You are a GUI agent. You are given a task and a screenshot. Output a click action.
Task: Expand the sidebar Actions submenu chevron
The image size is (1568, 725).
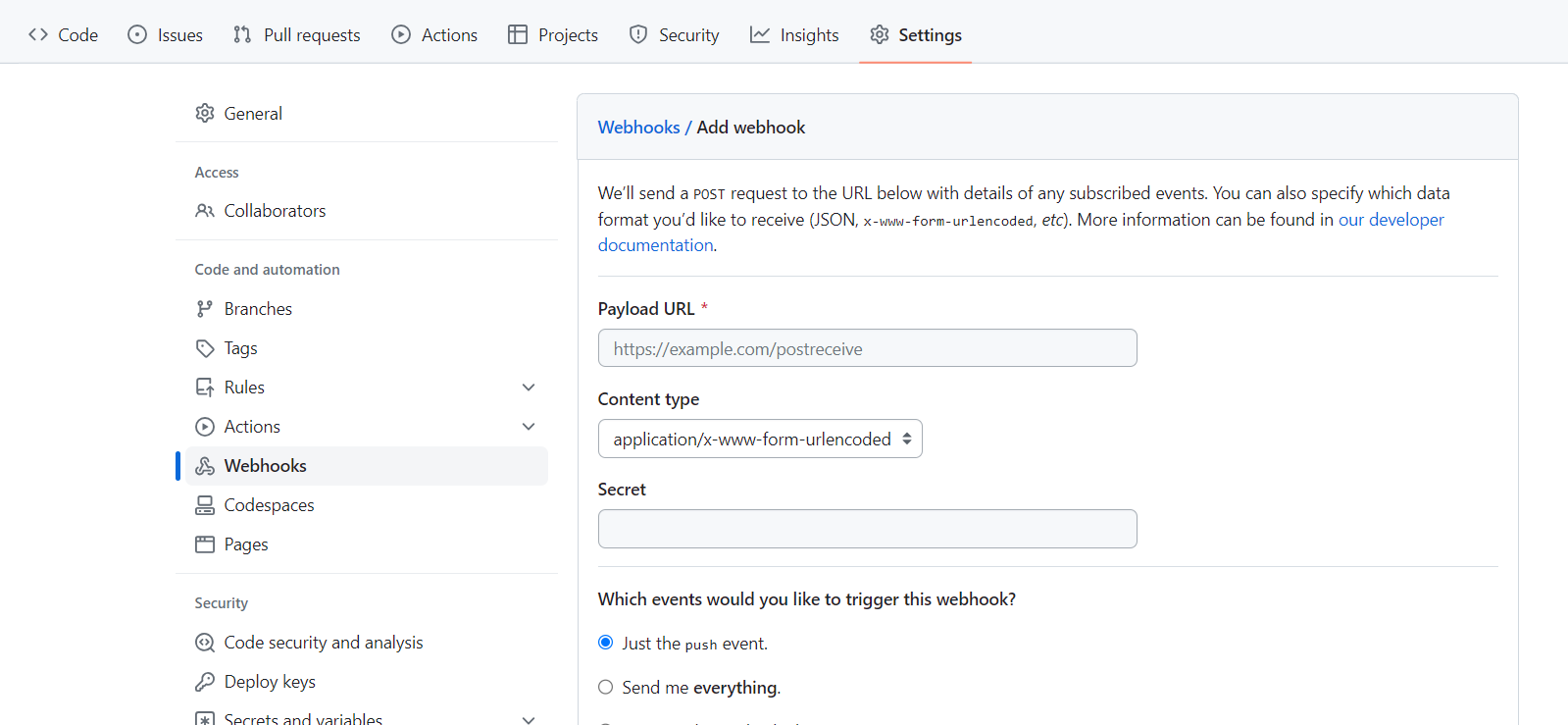[x=529, y=427]
